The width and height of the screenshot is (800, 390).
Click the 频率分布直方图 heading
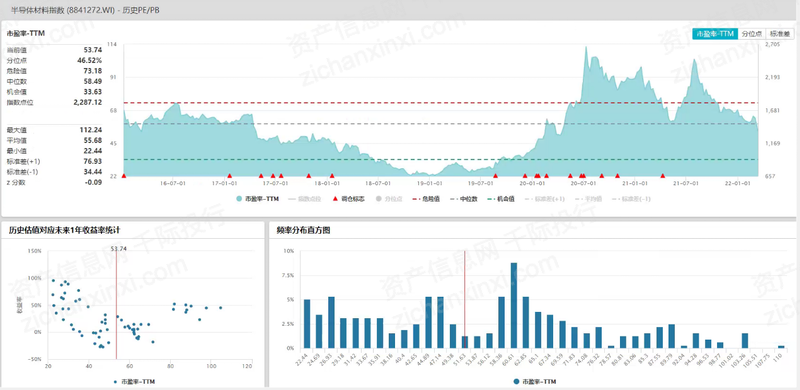click(303, 230)
